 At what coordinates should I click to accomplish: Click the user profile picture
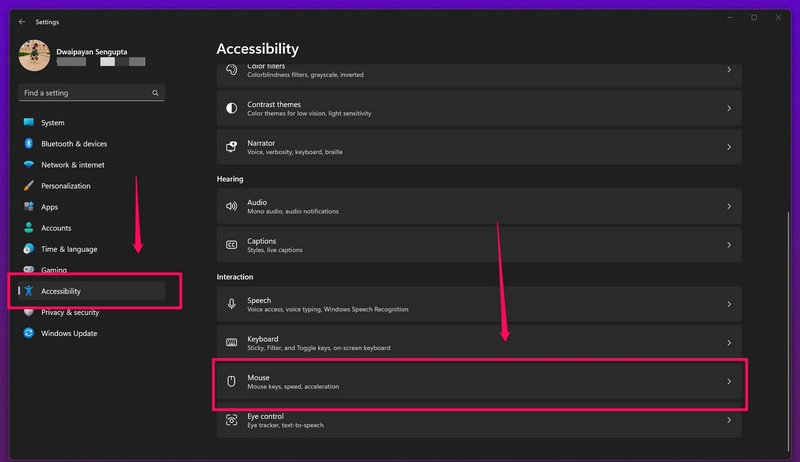pos(35,55)
